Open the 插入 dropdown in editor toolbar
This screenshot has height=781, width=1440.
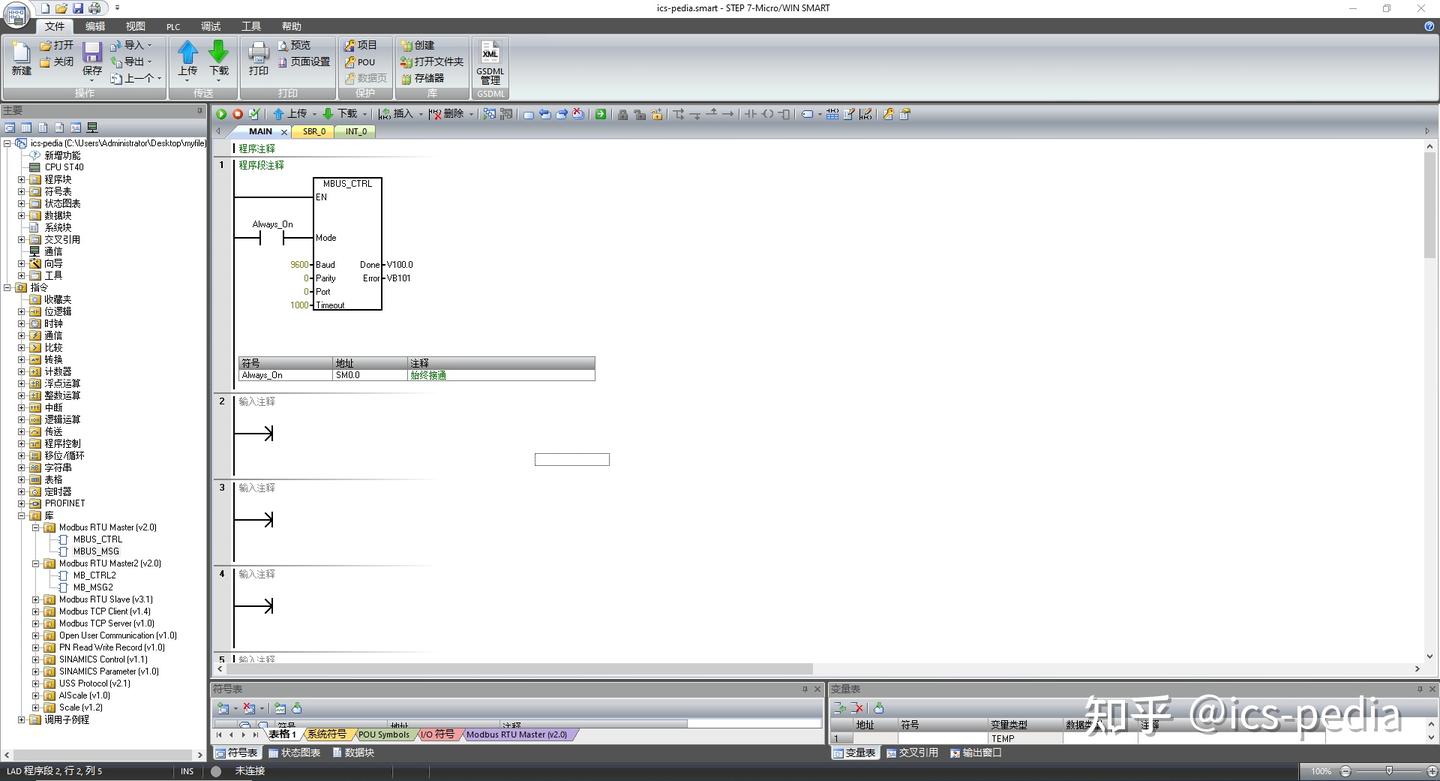421,114
